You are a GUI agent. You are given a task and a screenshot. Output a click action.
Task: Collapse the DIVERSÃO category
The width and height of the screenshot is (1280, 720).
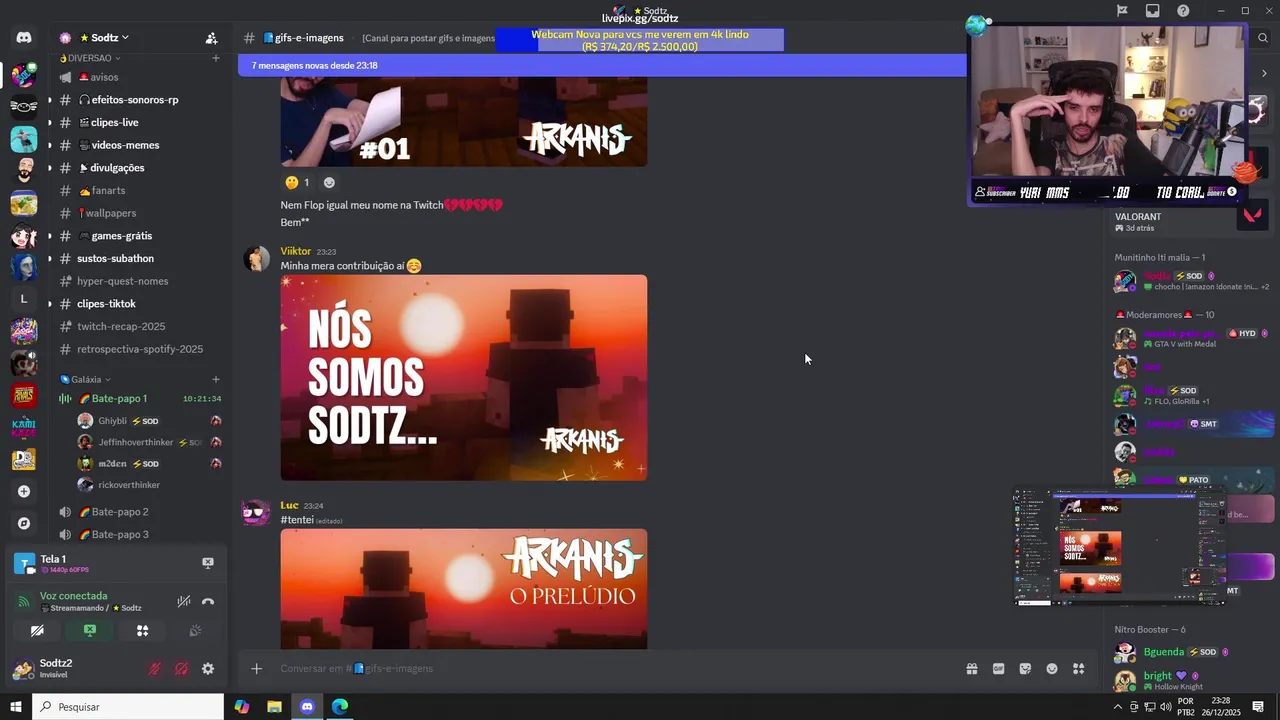click(x=90, y=58)
